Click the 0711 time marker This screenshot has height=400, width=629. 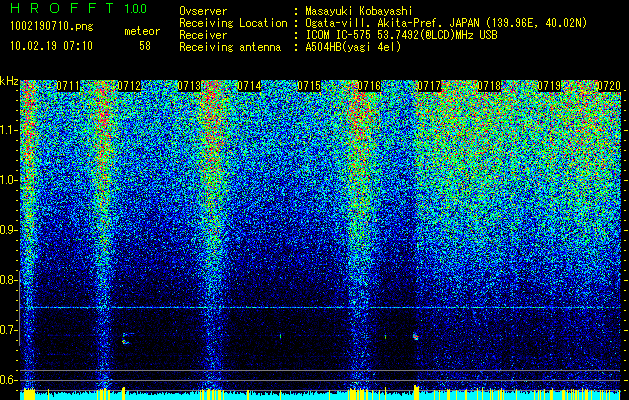(68, 86)
